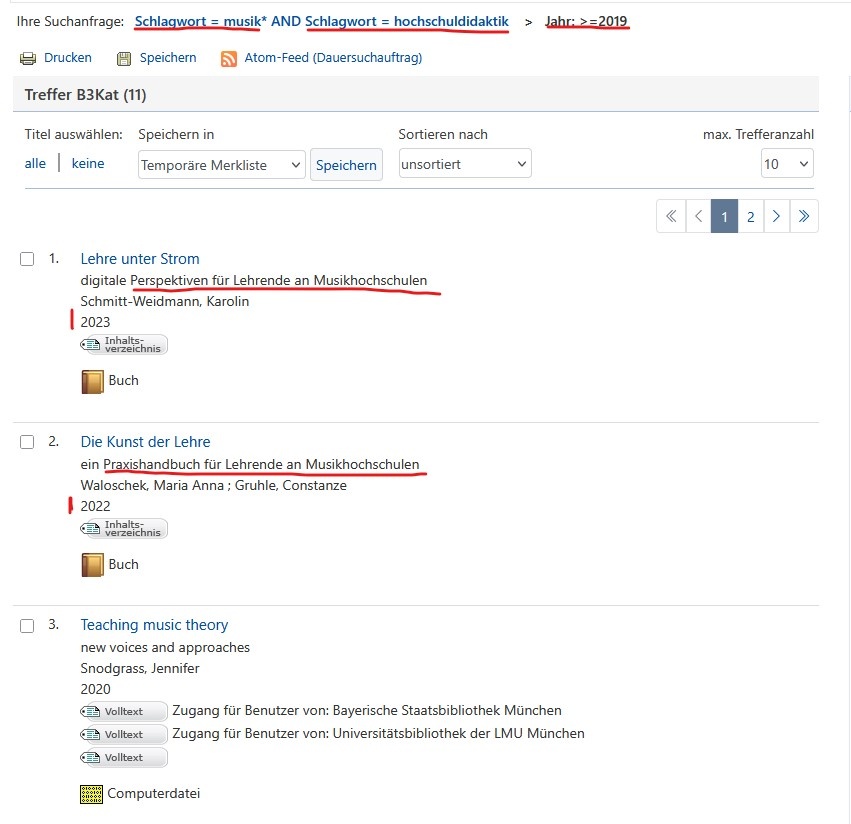Open the Sortieren nach dropdown
Image resolution: width=851 pixels, height=824 pixels.
click(x=465, y=164)
